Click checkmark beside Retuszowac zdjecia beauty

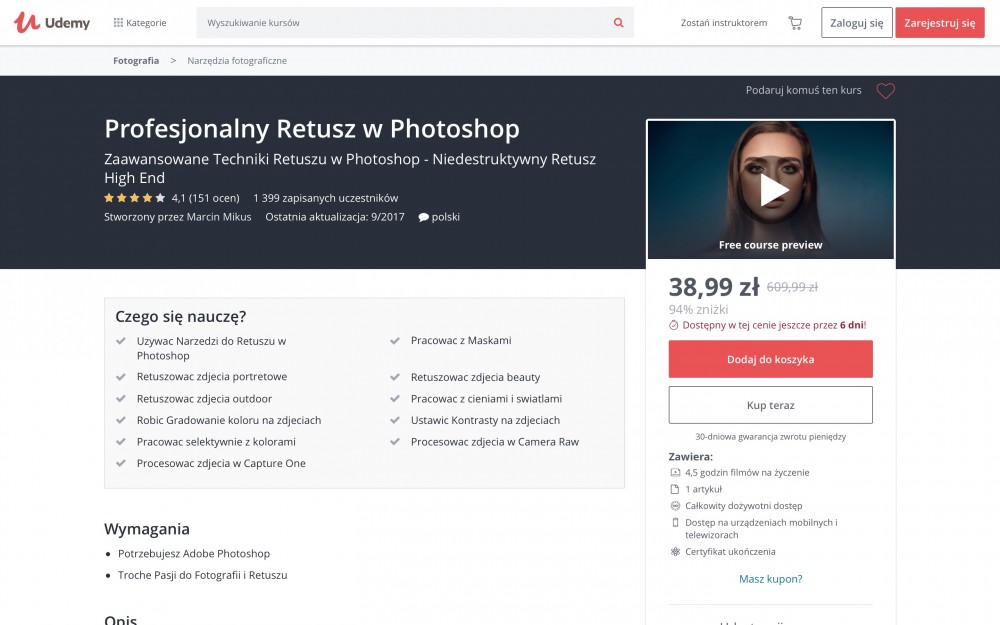tap(395, 378)
